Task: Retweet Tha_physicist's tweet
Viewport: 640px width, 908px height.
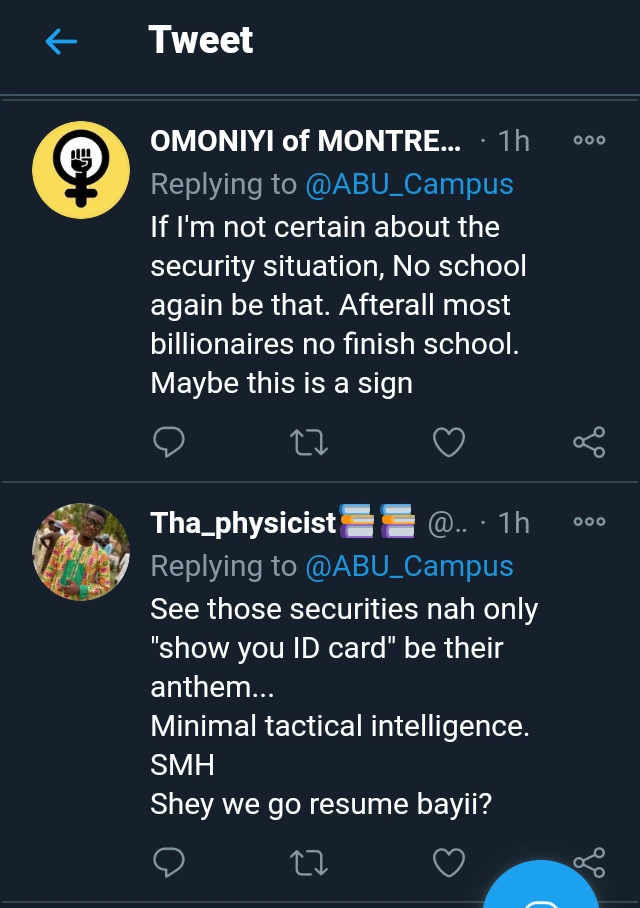Action: [x=308, y=862]
